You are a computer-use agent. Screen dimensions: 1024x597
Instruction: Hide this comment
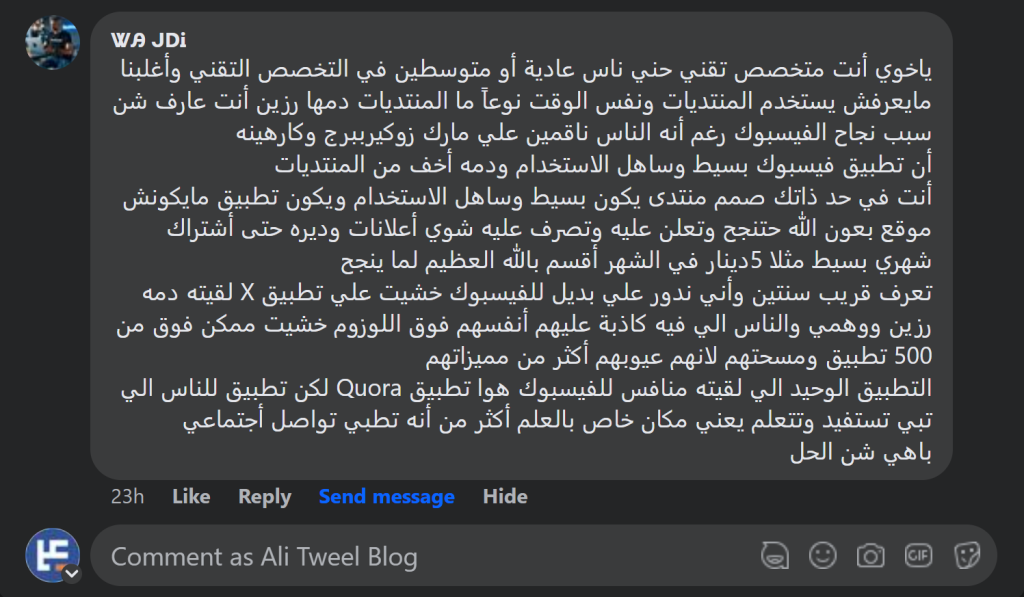(505, 496)
